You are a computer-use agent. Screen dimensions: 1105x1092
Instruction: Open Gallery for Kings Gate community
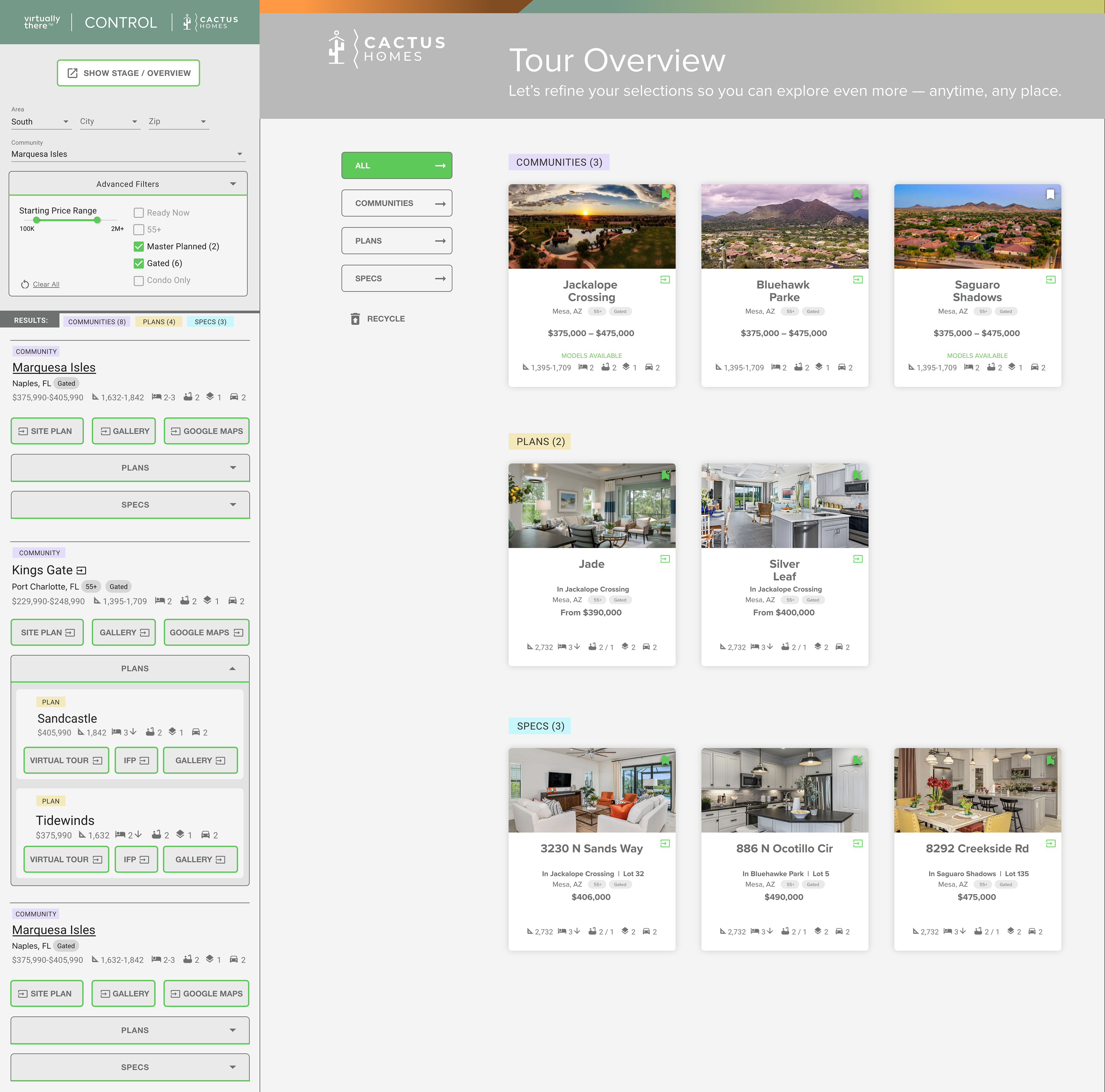pyautogui.click(x=124, y=633)
